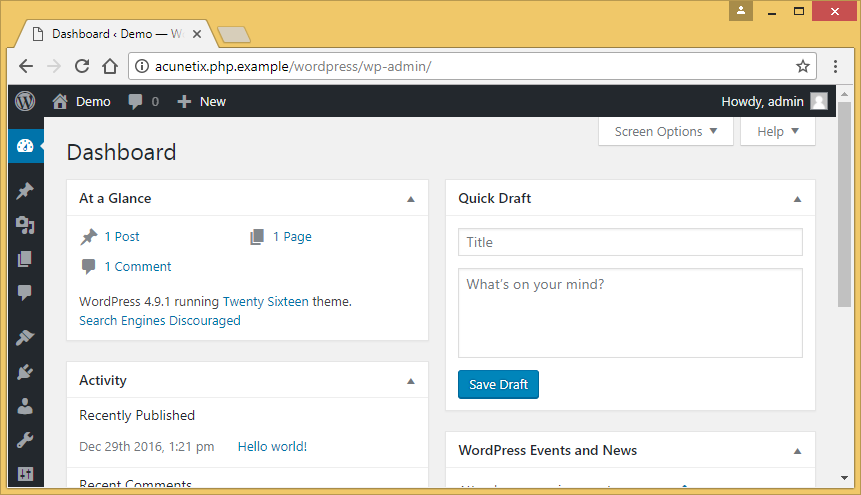
Task: Click the Dec 29th 2016, 1:21 pm date
Action: pyautogui.click(x=147, y=447)
